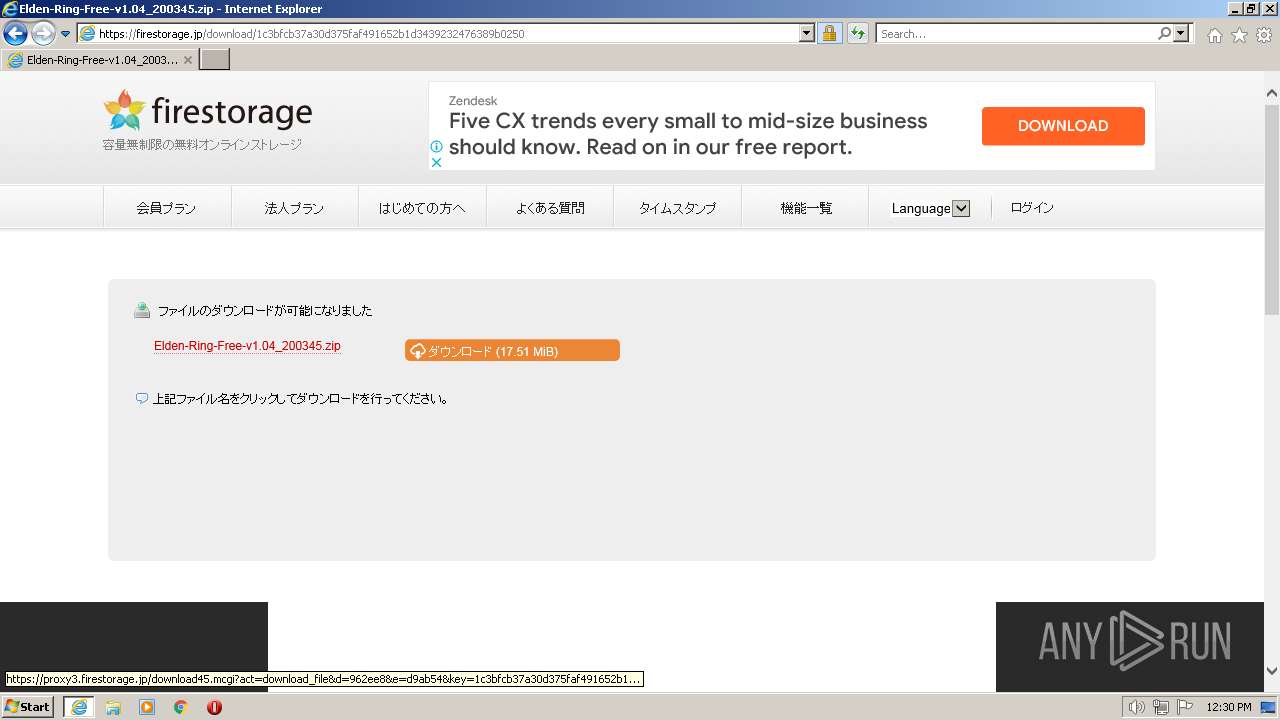
Task: Open the はじめての方へ menu item
Action: [x=422, y=208]
